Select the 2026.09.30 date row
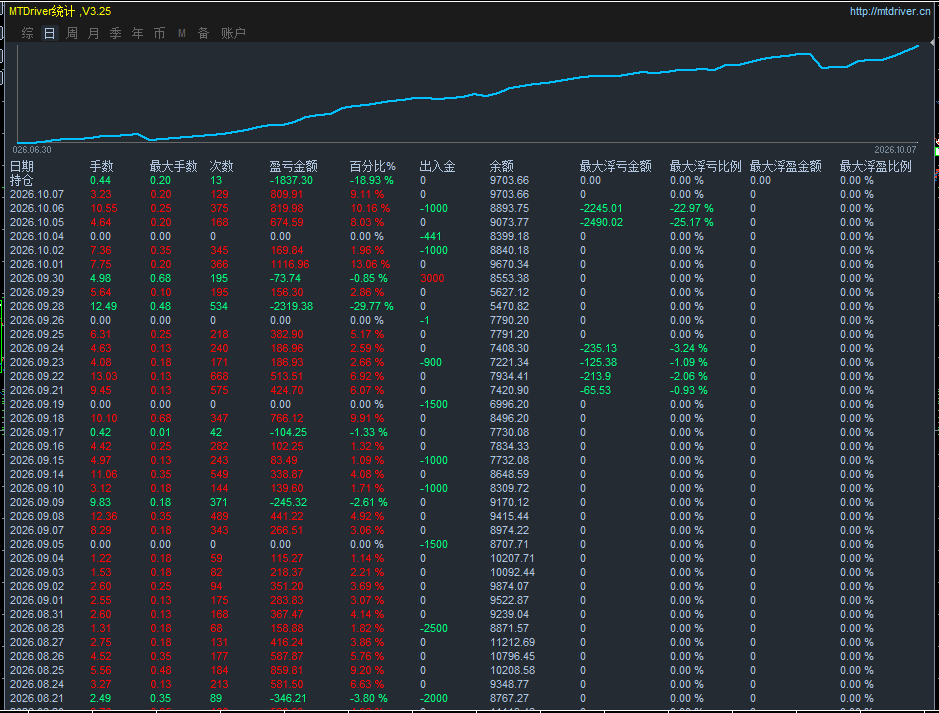 (x=37, y=278)
